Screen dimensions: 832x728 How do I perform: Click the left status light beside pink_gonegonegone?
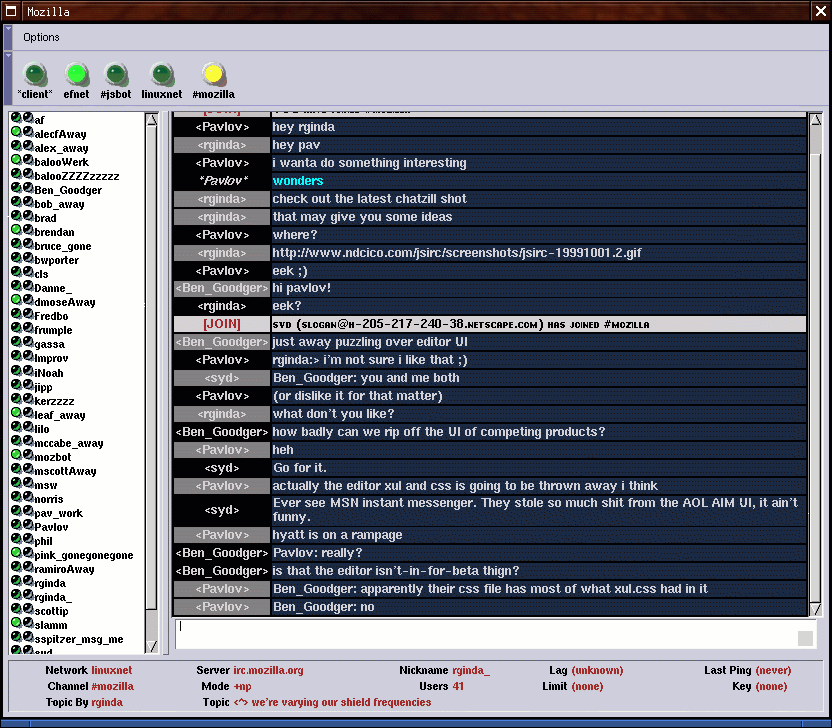click(16, 553)
